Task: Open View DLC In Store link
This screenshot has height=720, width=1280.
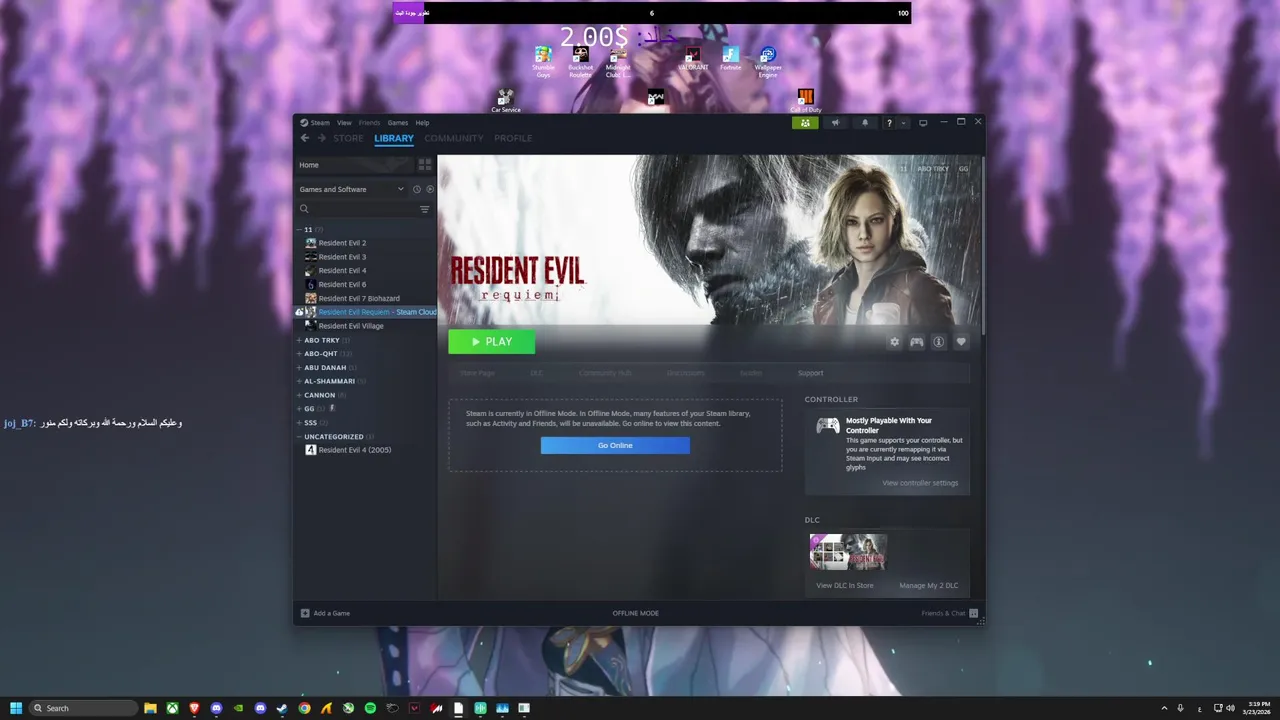Action: click(x=844, y=586)
